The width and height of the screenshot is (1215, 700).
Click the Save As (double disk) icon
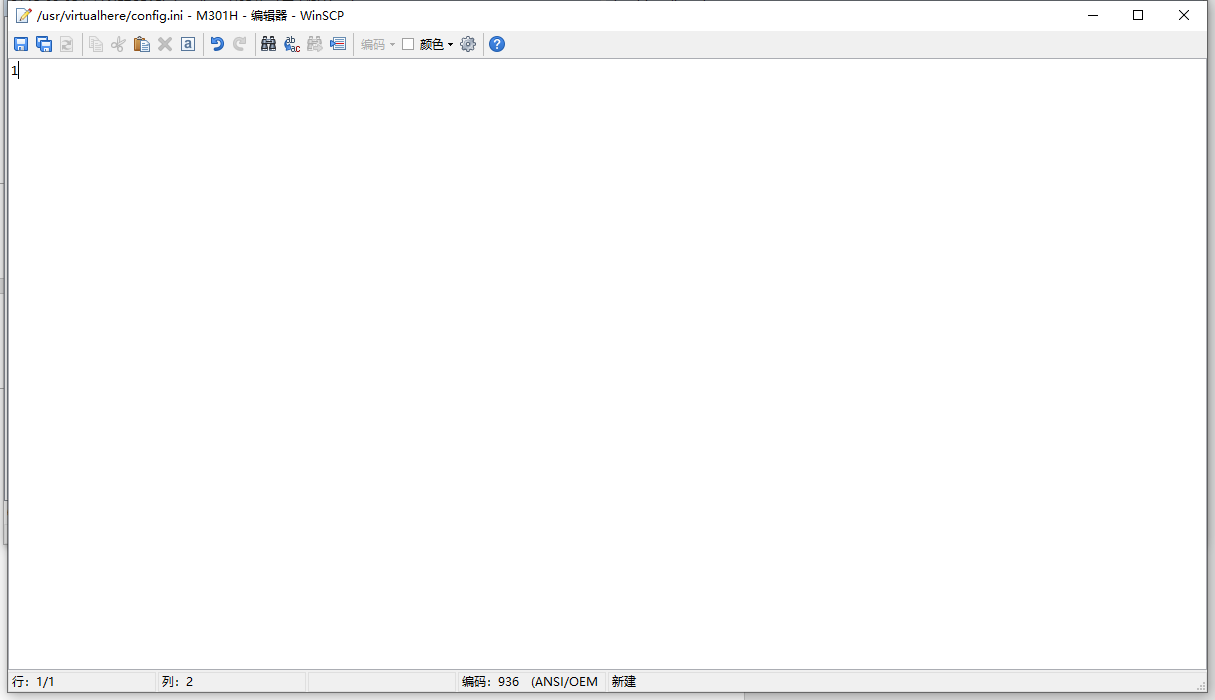click(44, 44)
